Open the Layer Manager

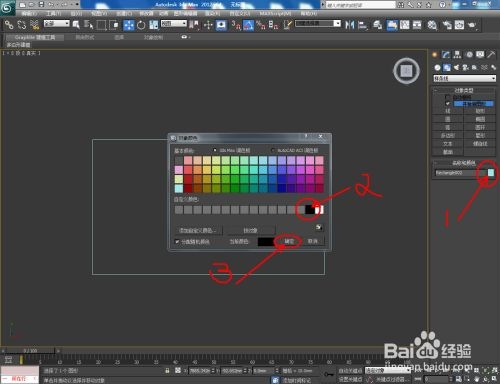pyautogui.click(x=377, y=25)
